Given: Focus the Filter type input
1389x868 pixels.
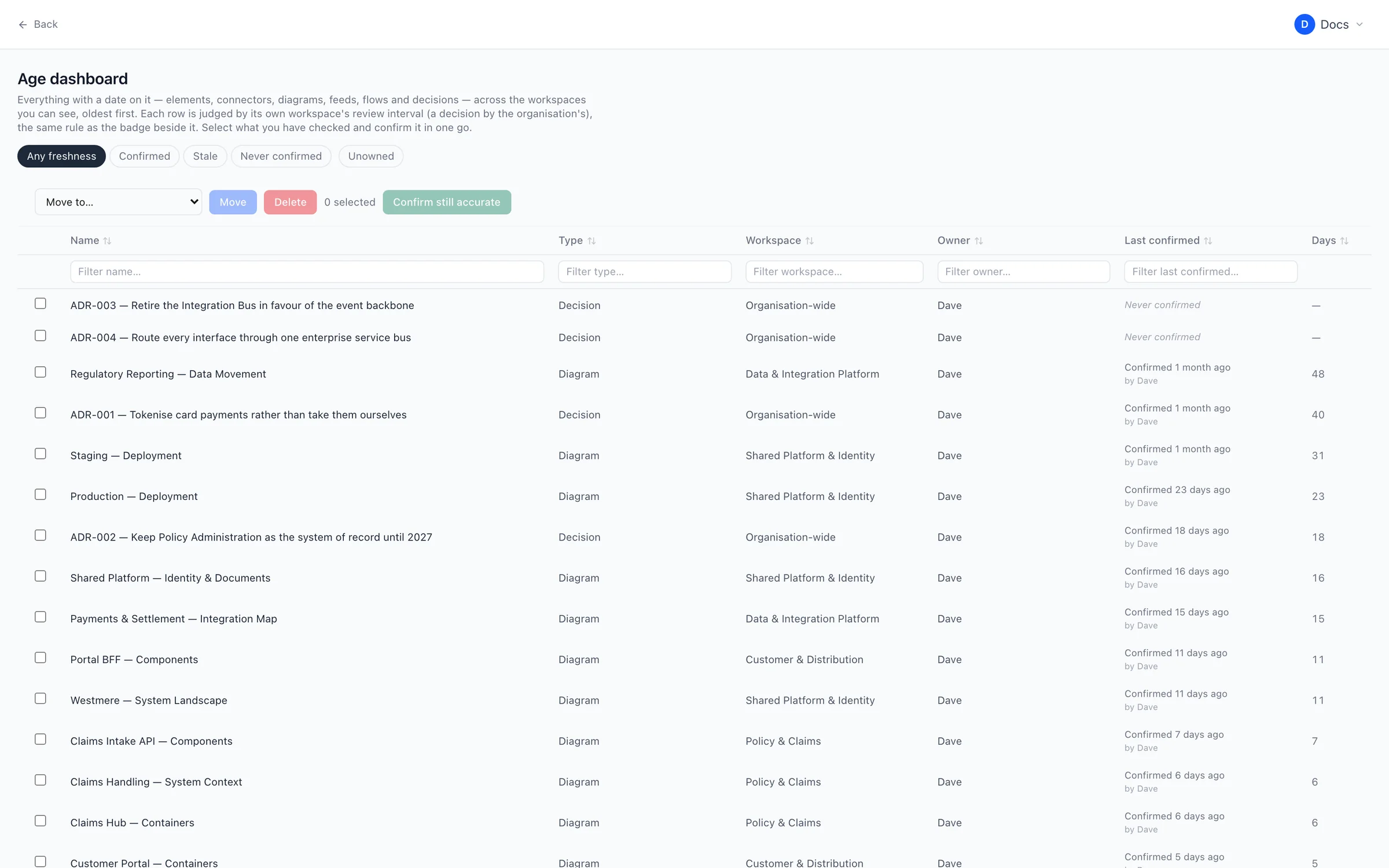Looking at the screenshot, I should (x=645, y=271).
